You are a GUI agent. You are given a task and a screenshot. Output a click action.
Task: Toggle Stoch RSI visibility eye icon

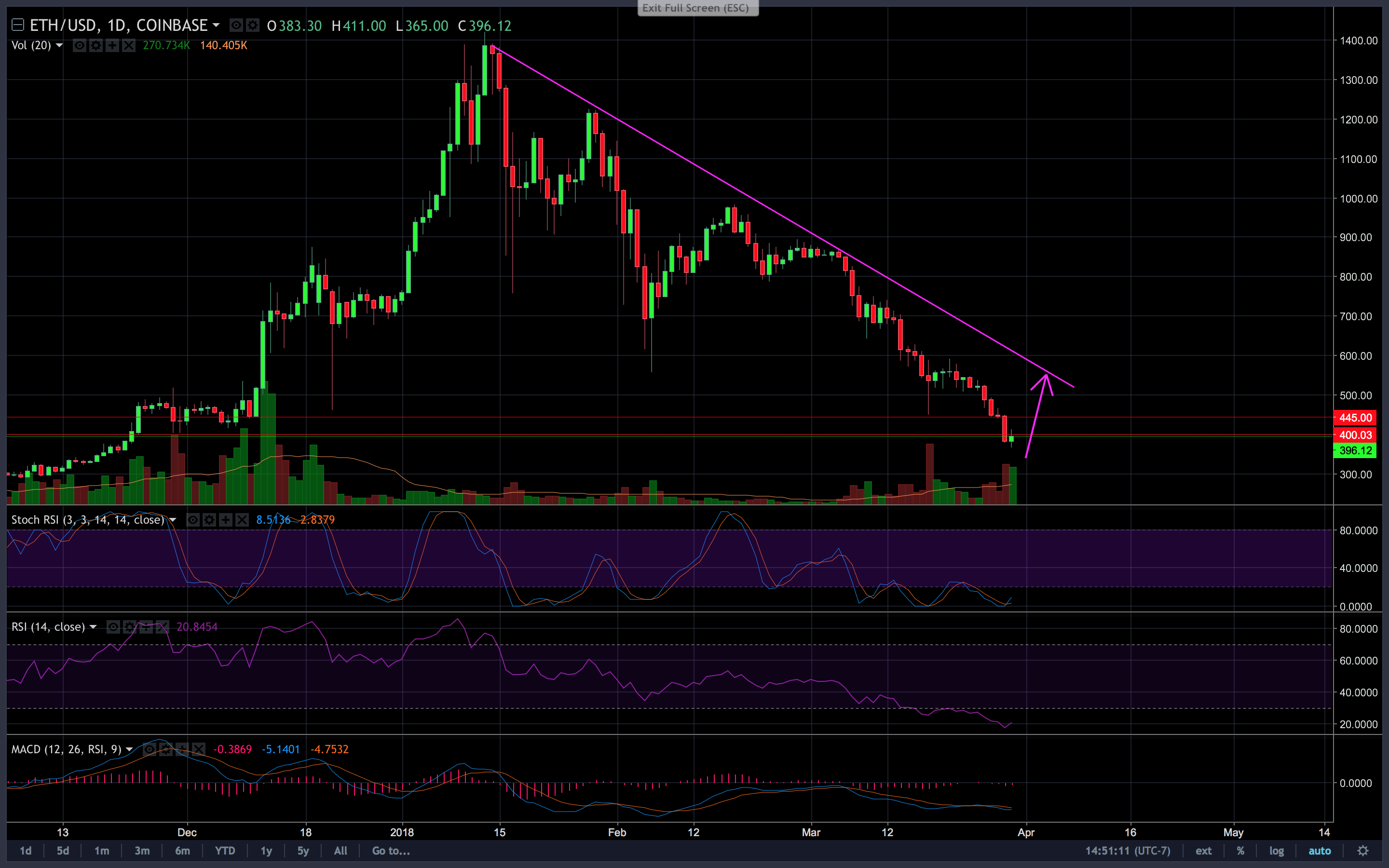(x=193, y=520)
